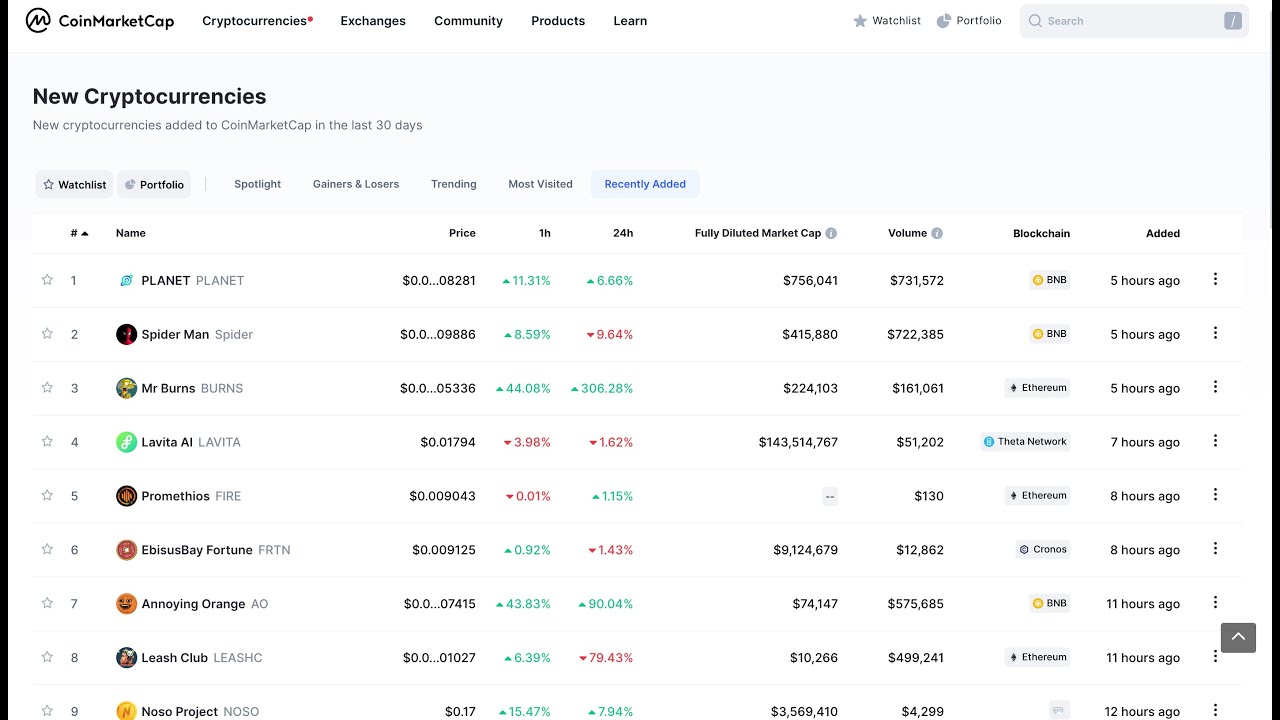Click the EbisusBay Fortune coin logo
This screenshot has height=720, width=1280.
[126, 550]
